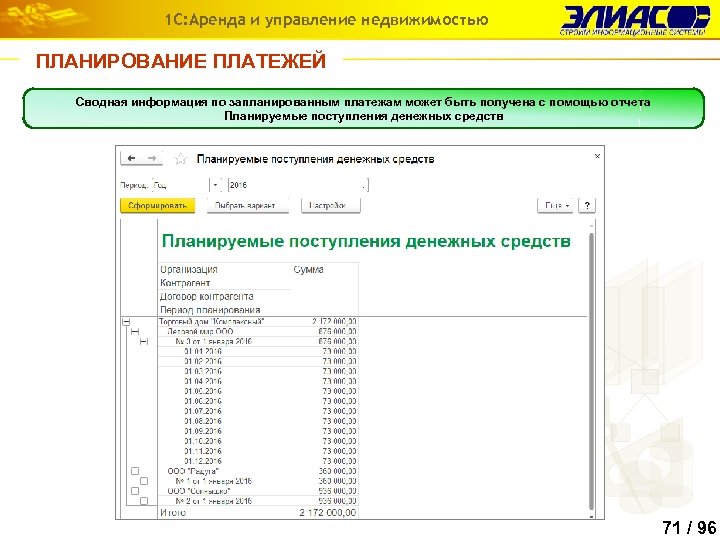Click the green report title Планируемые поступления
720x540 pixels.
366,241
